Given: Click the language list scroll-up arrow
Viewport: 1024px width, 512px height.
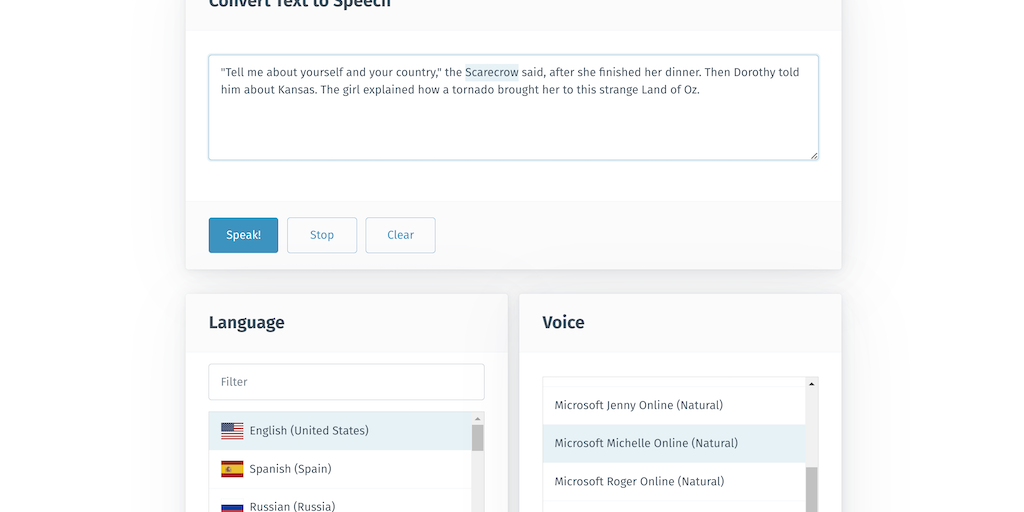Looking at the screenshot, I should [478, 419].
